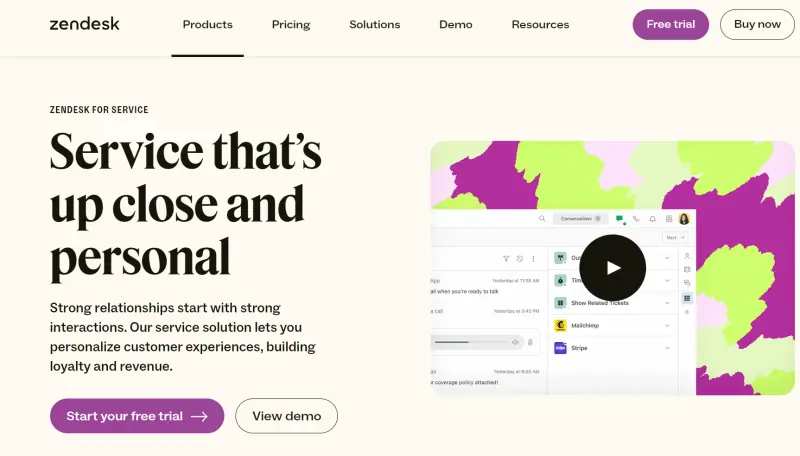Click the Free trial button in header
800x456 pixels.
[670, 24]
